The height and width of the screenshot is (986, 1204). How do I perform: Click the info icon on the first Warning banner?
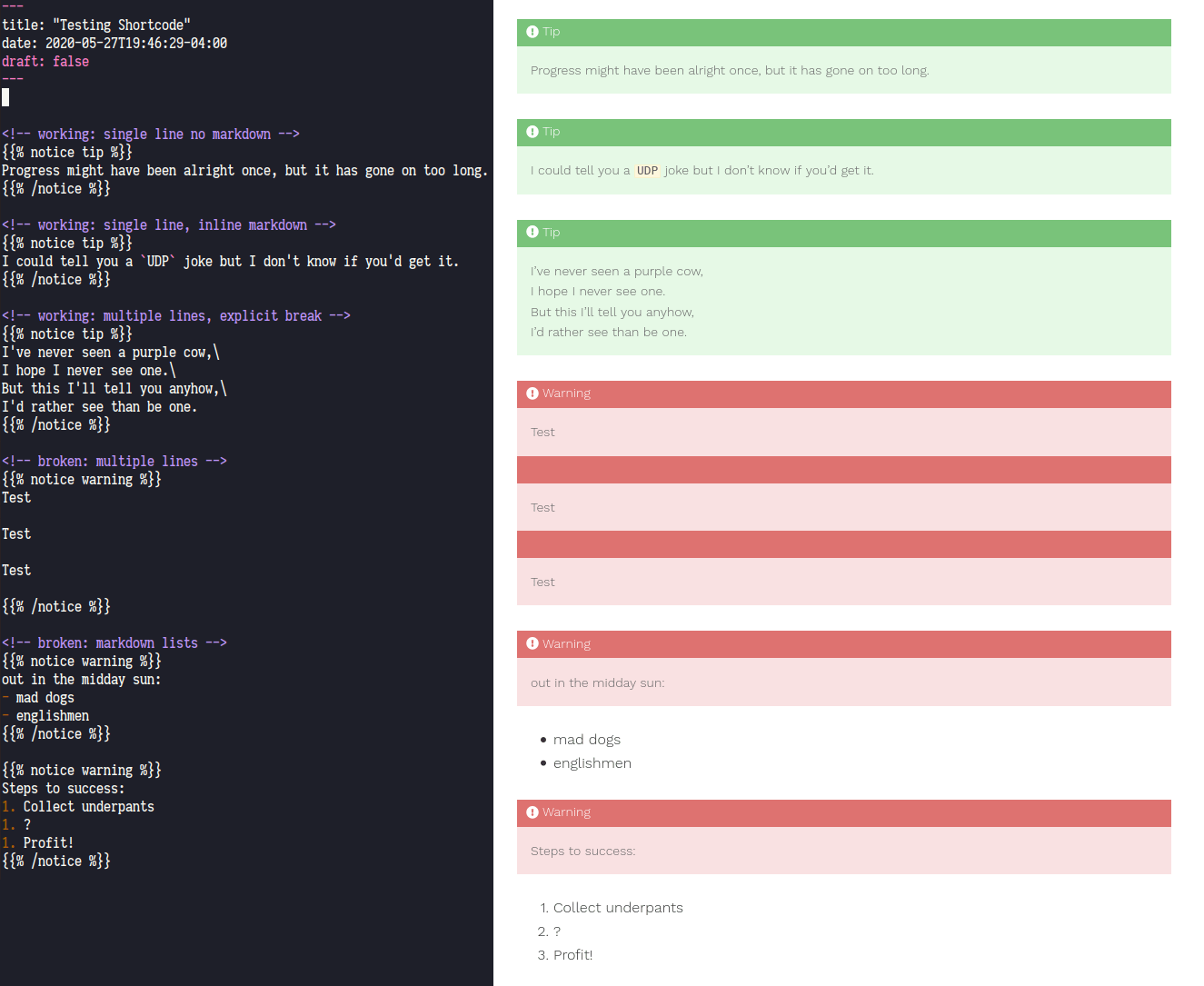[x=532, y=393]
